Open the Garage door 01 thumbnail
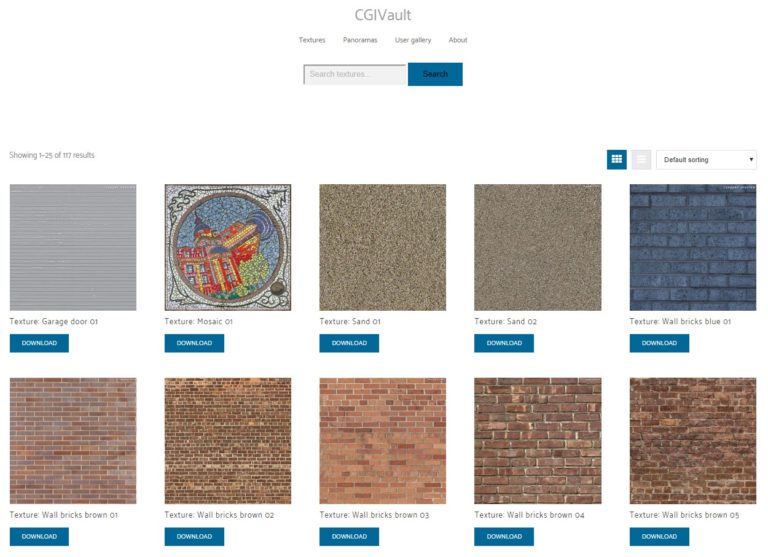Image resolution: width=768 pixels, height=557 pixels. pyautogui.click(x=73, y=247)
